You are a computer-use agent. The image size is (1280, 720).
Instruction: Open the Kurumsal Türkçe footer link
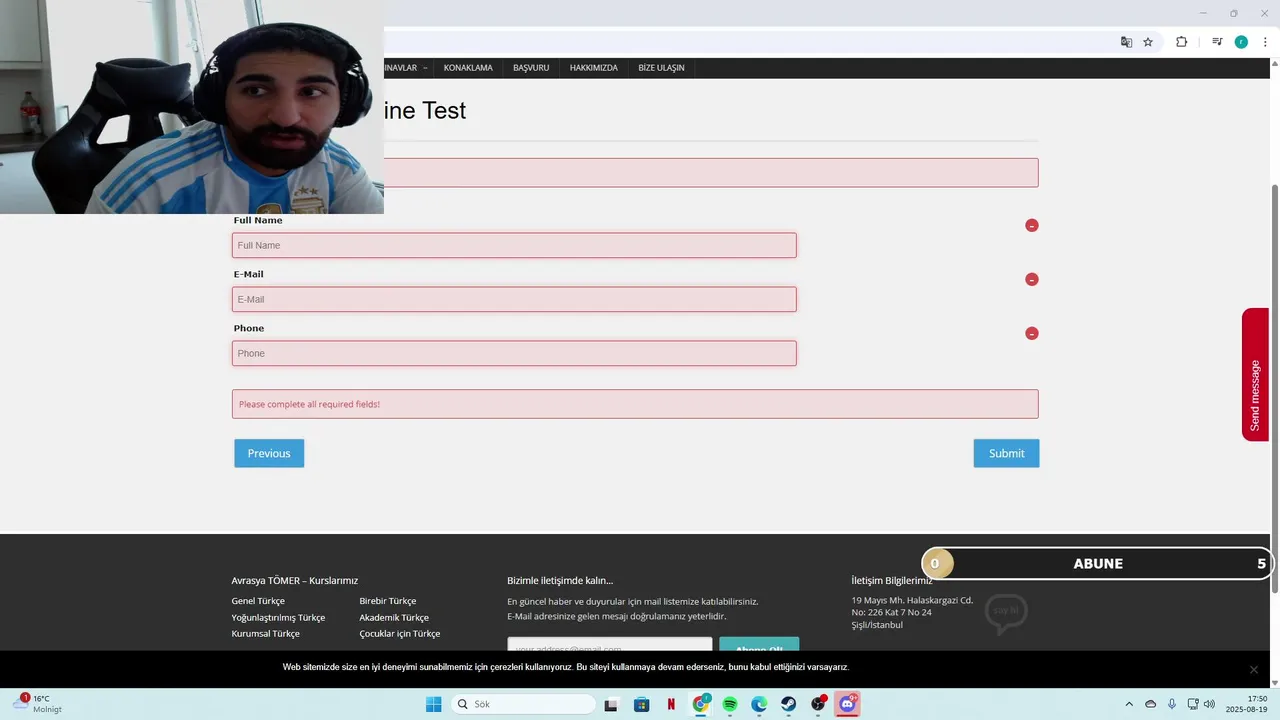point(265,633)
